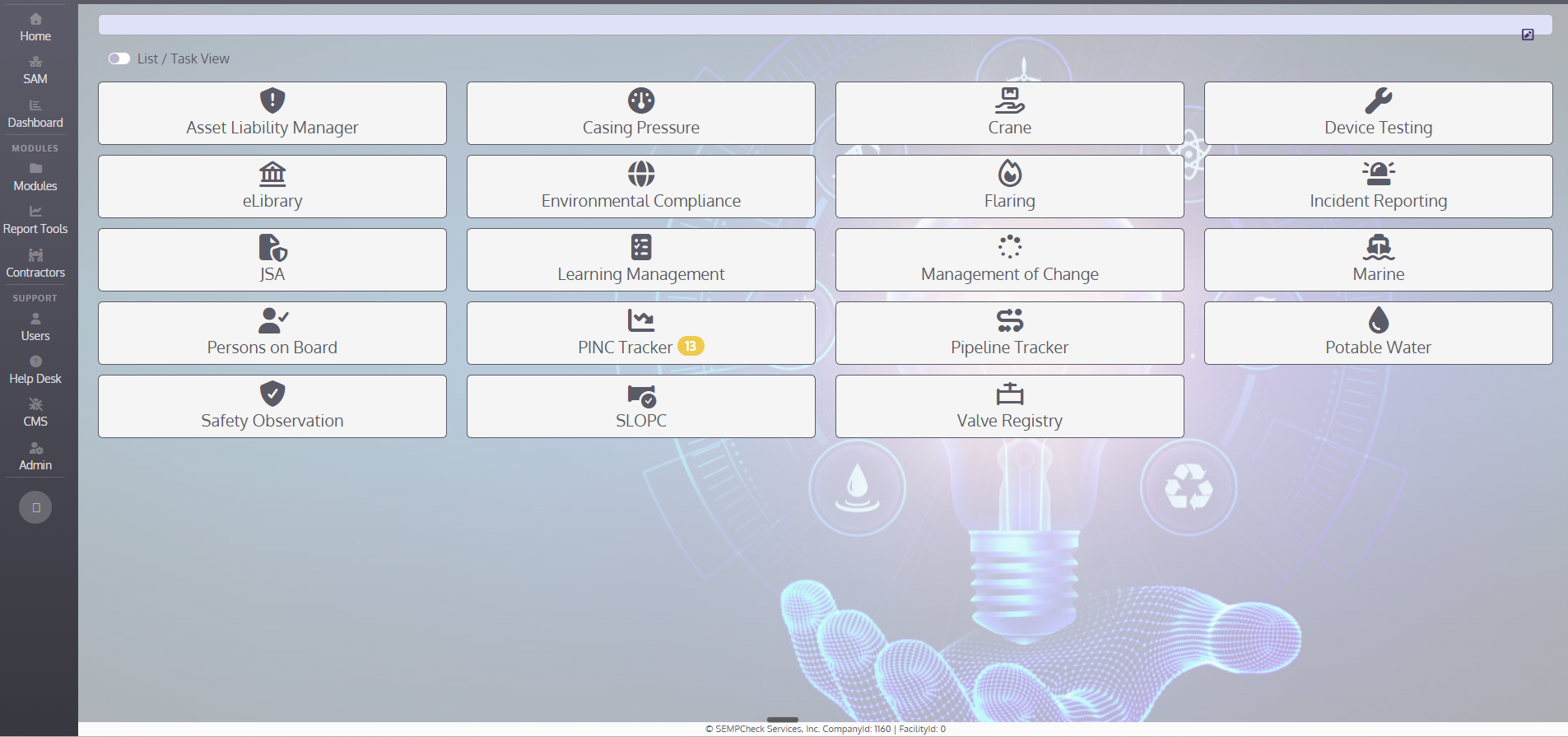
Task: Click the PINC Tracker 13 badge
Action: 691,347
